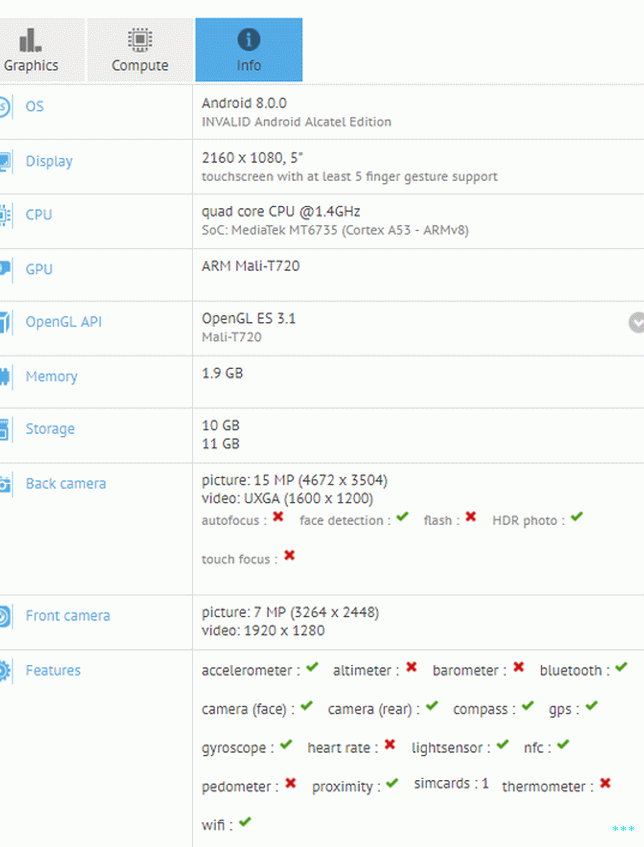Click the bar chart Graphics icon
This screenshot has width=644, height=847.
(30, 40)
